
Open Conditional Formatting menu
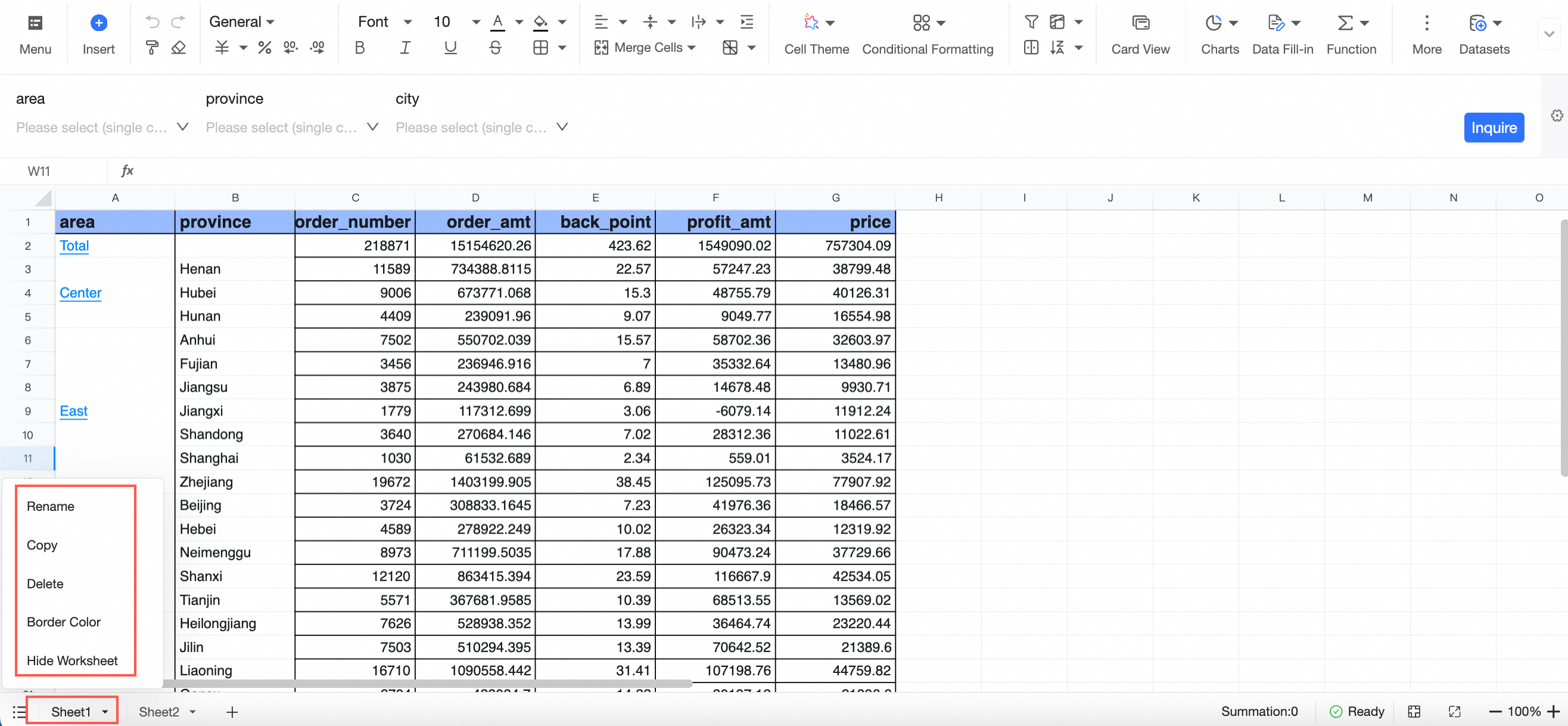coord(928,35)
